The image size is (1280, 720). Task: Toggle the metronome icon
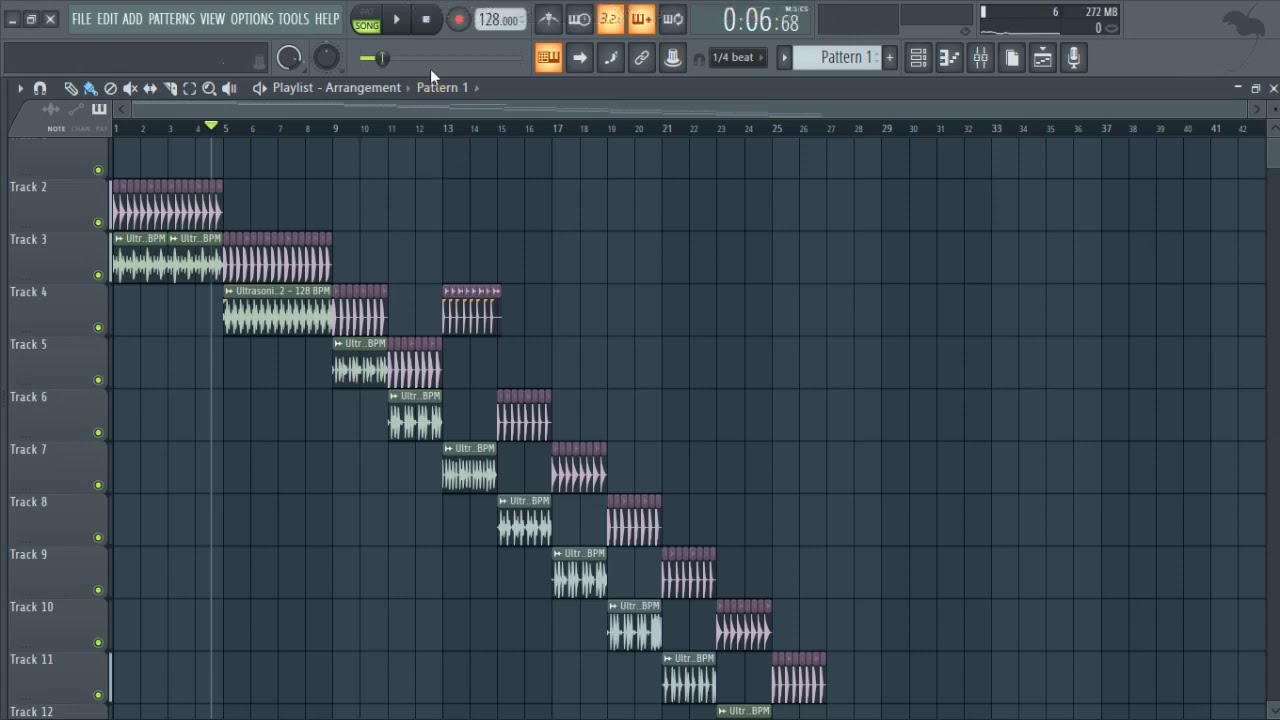(548, 19)
